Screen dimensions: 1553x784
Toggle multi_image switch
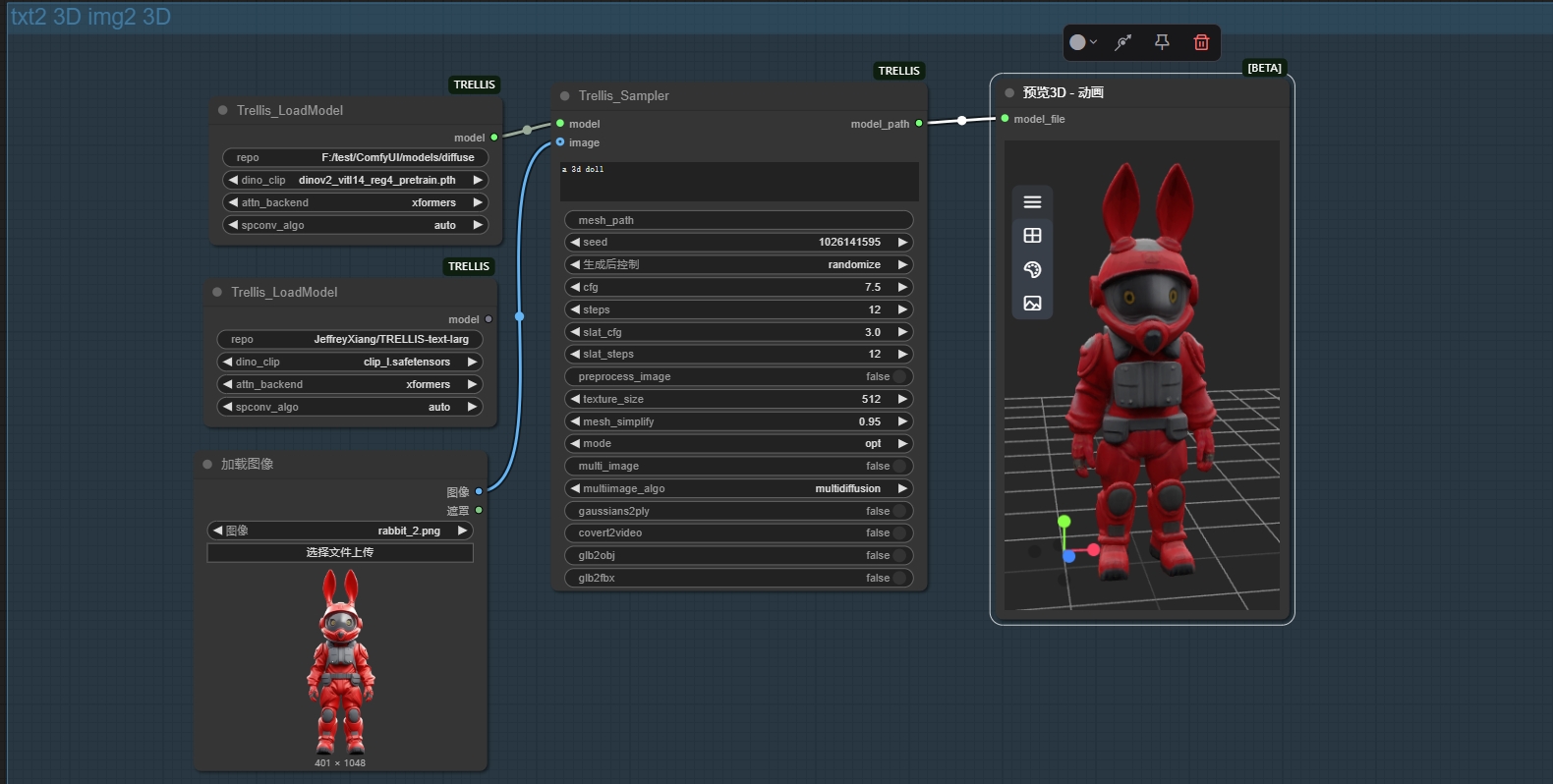899,466
